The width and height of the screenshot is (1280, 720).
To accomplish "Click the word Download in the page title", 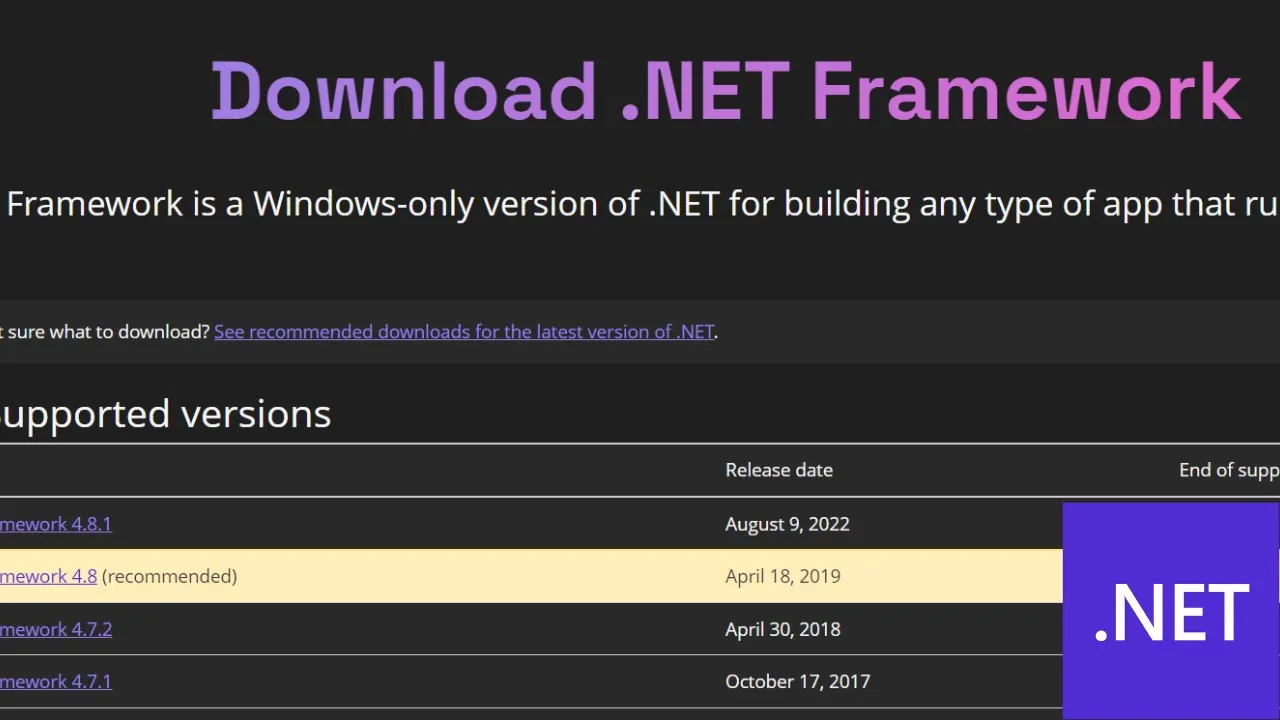I will (404, 92).
